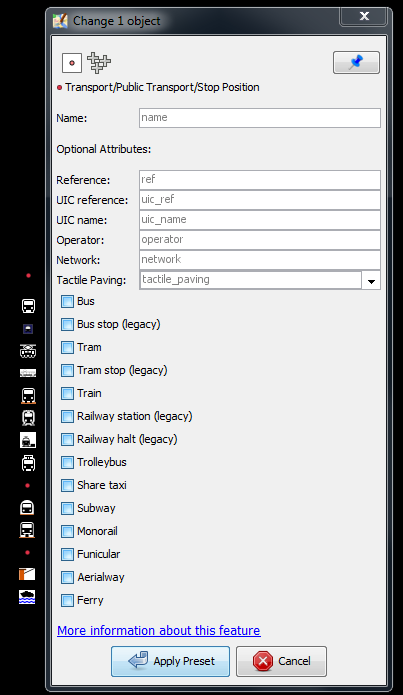Click the bus icon beside the Bus checkbox
The height and width of the screenshot is (695, 403).
pyautogui.click(x=28, y=305)
